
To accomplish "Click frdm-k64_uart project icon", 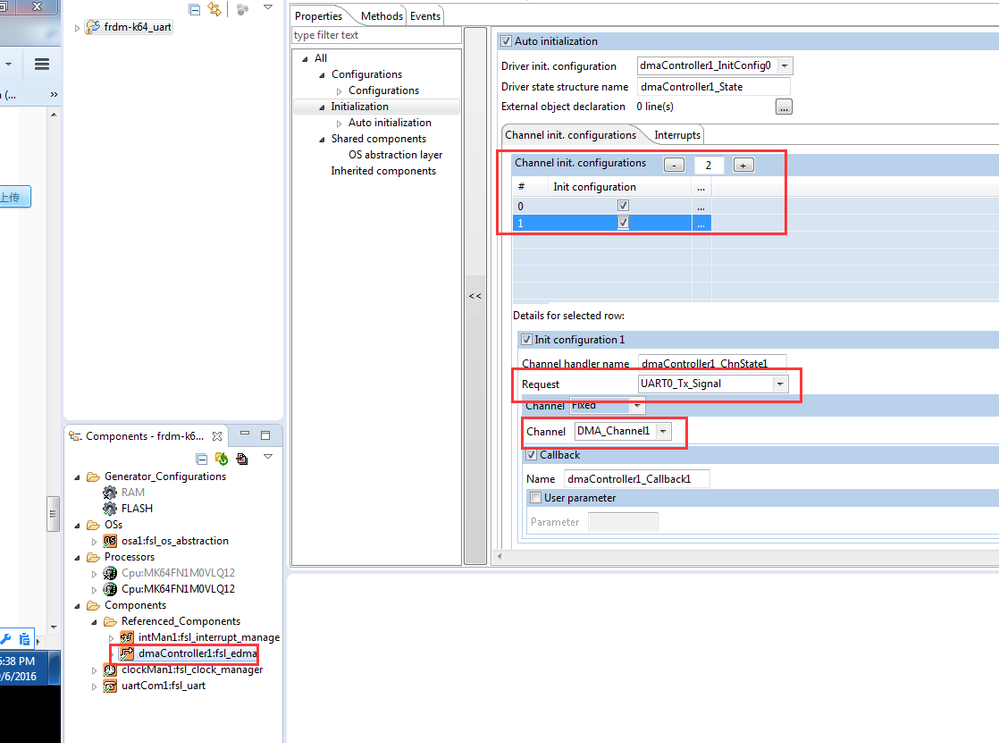I will click(x=93, y=27).
